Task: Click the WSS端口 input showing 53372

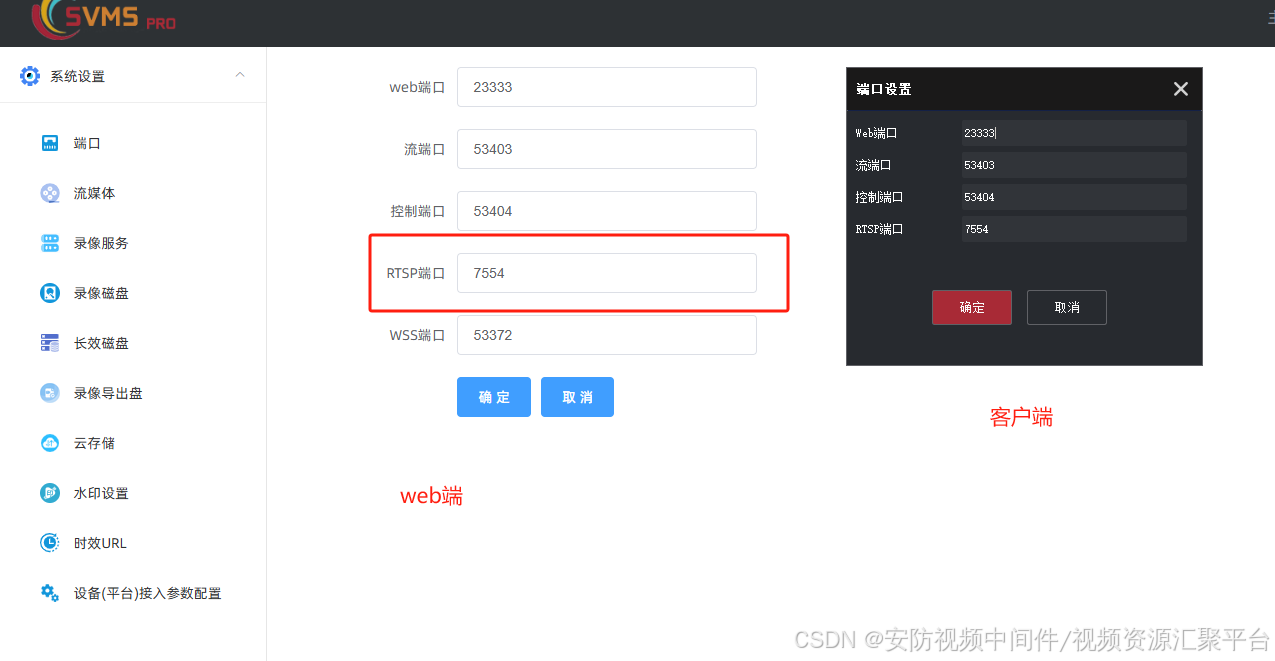Action: 607,335
